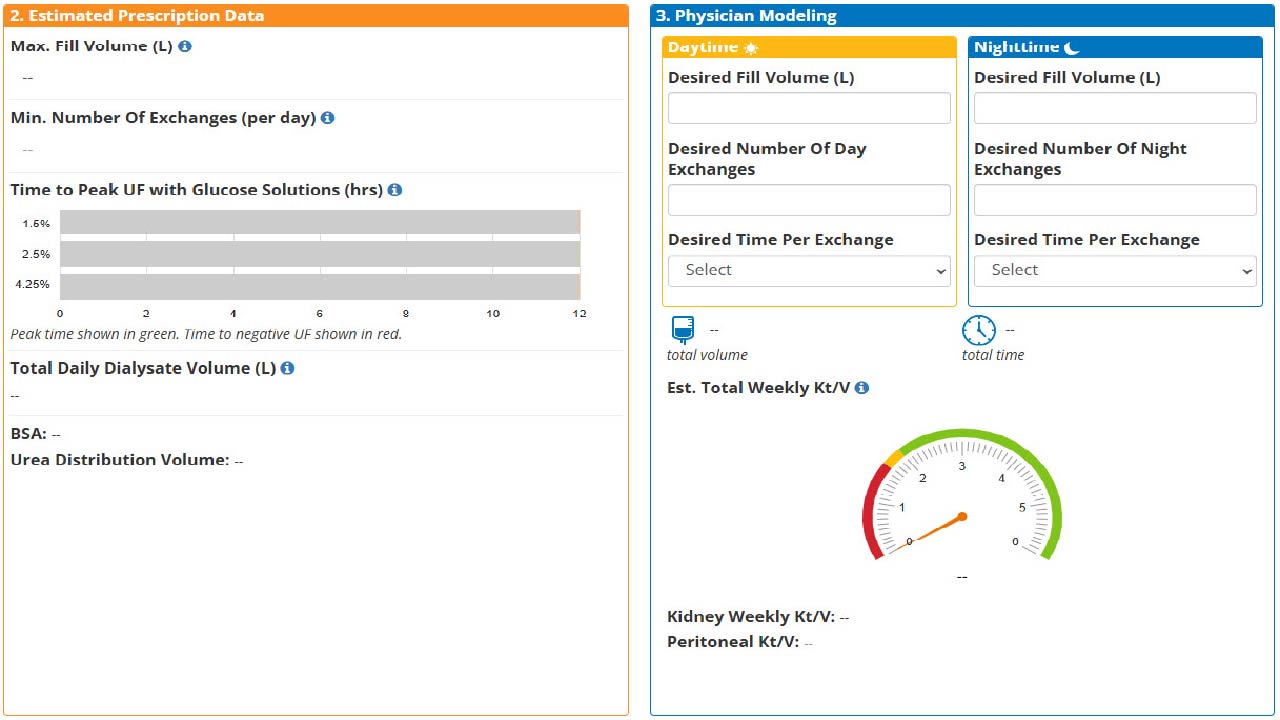The width and height of the screenshot is (1280, 720).
Task: Click info icon beside Max. Fill Volume
Action: point(185,46)
